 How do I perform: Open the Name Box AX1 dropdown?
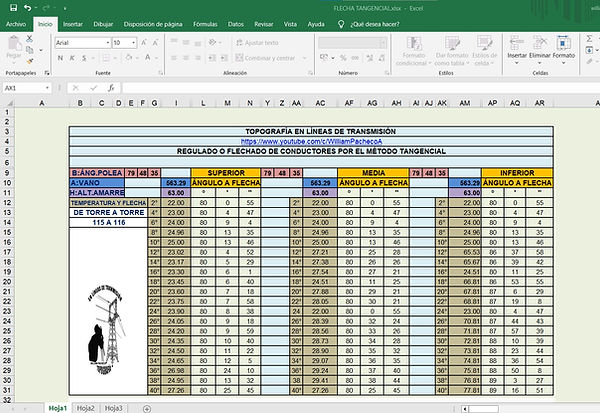tap(47, 88)
